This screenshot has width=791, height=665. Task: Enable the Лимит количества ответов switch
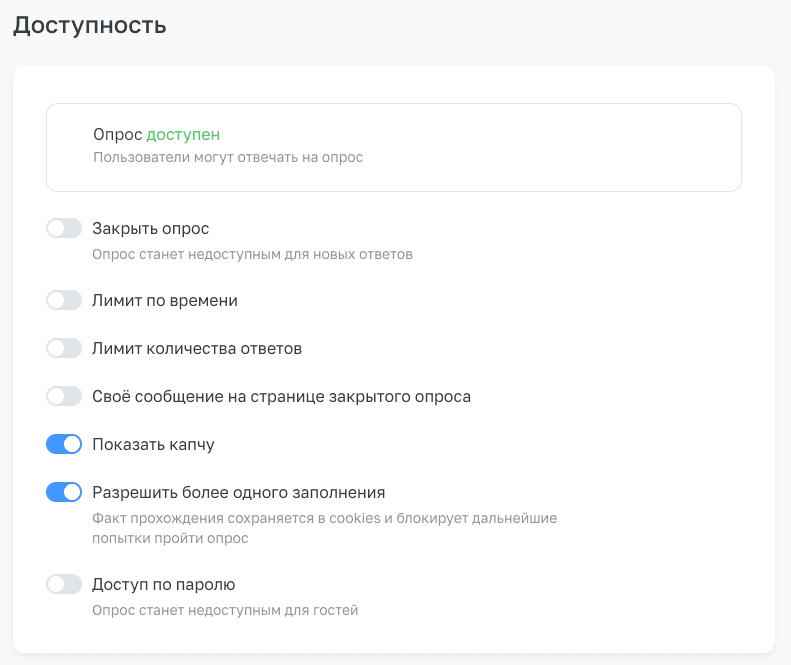coord(64,348)
